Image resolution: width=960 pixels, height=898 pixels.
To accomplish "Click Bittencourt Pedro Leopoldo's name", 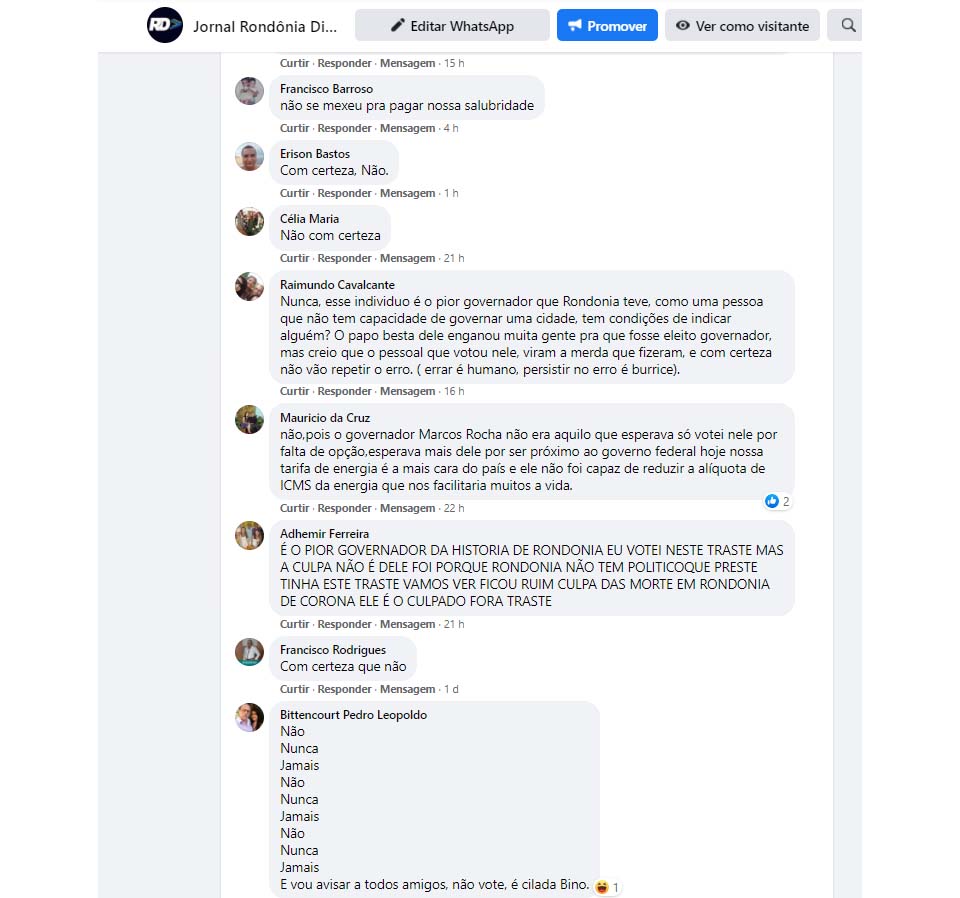I will (x=353, y=714).
